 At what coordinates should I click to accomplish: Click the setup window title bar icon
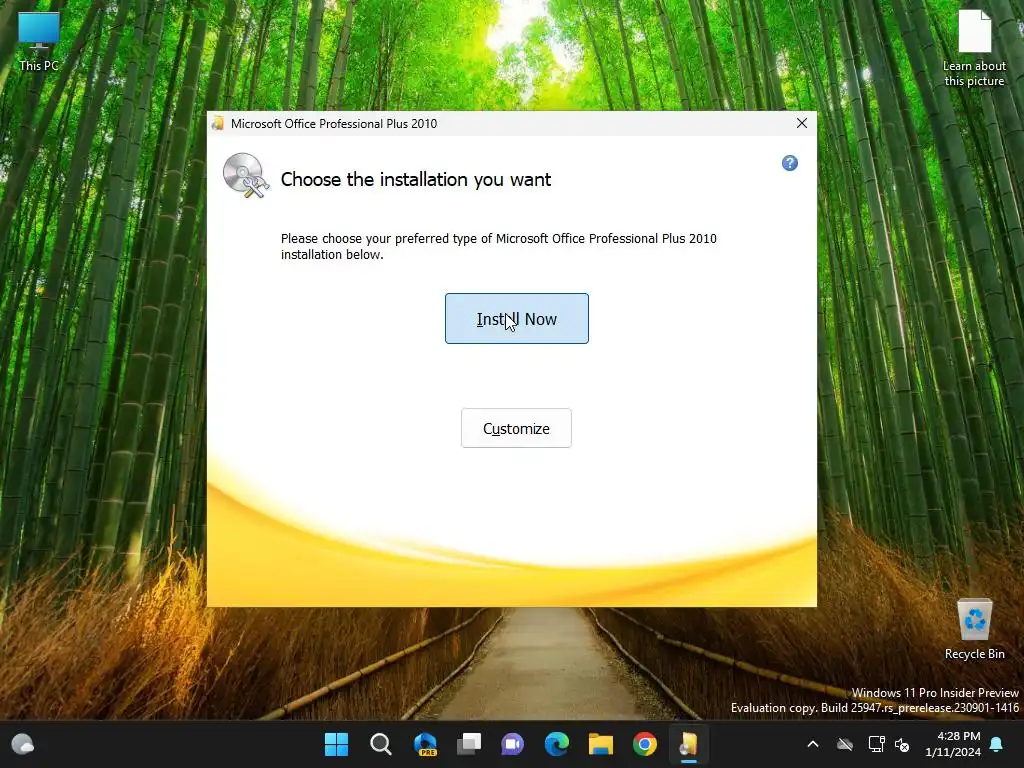[218, 123]
